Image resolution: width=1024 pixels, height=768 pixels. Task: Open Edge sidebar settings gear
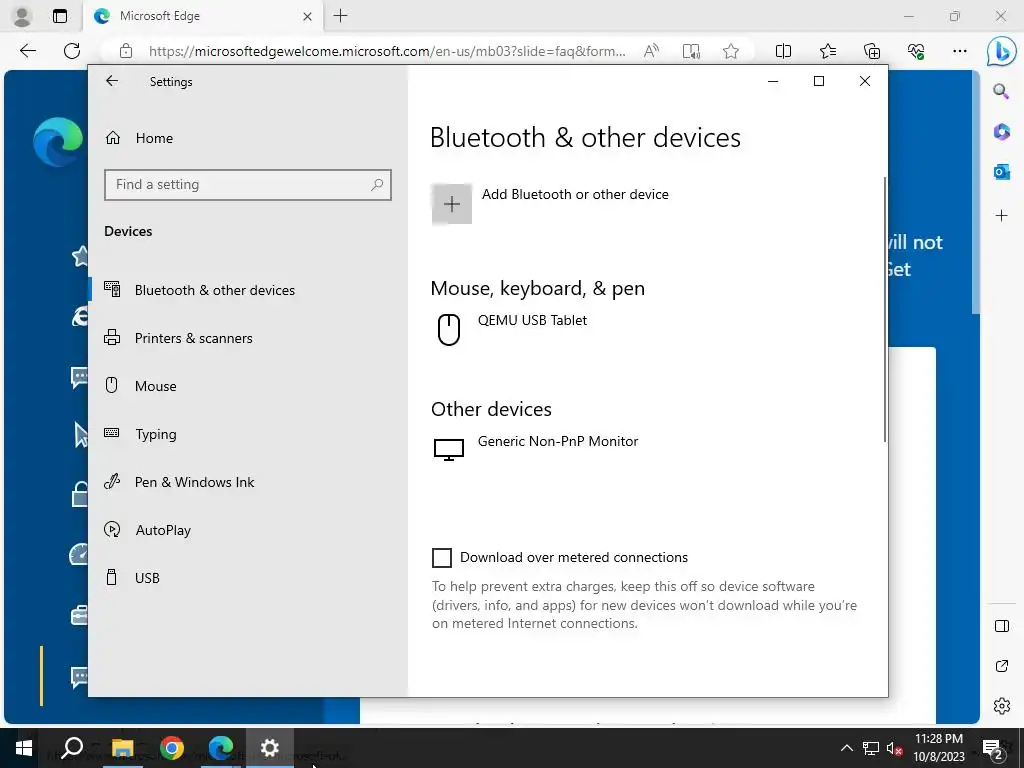point(1001,706)
